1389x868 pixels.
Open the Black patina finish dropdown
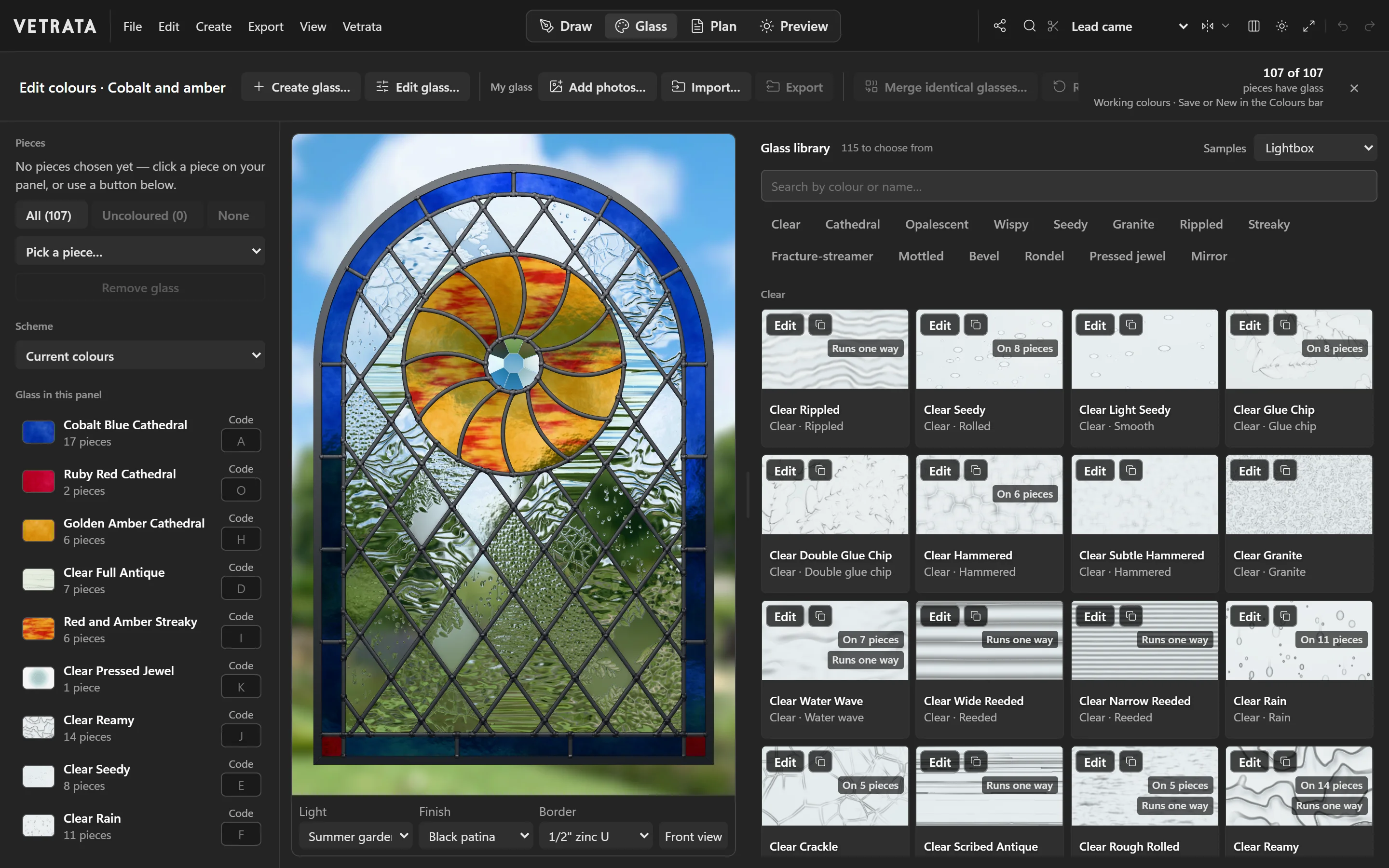coord(476,836)
